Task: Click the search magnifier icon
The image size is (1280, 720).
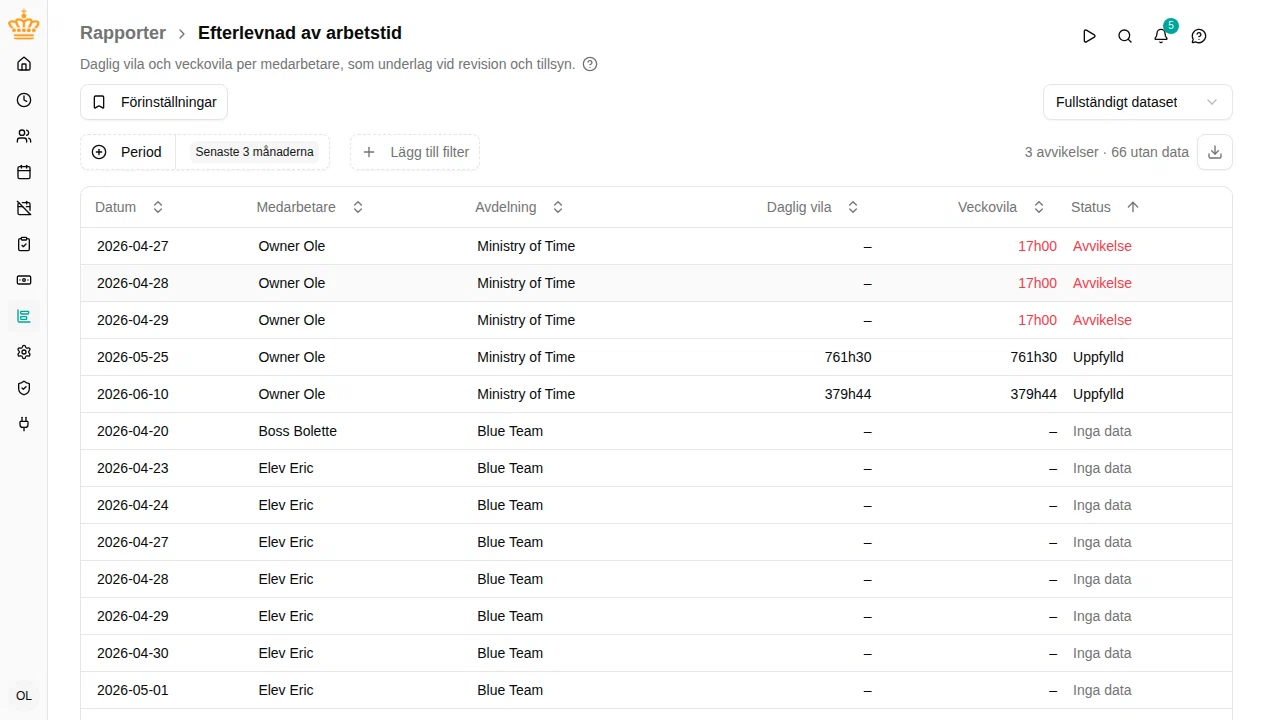Action: (1125, 36)
